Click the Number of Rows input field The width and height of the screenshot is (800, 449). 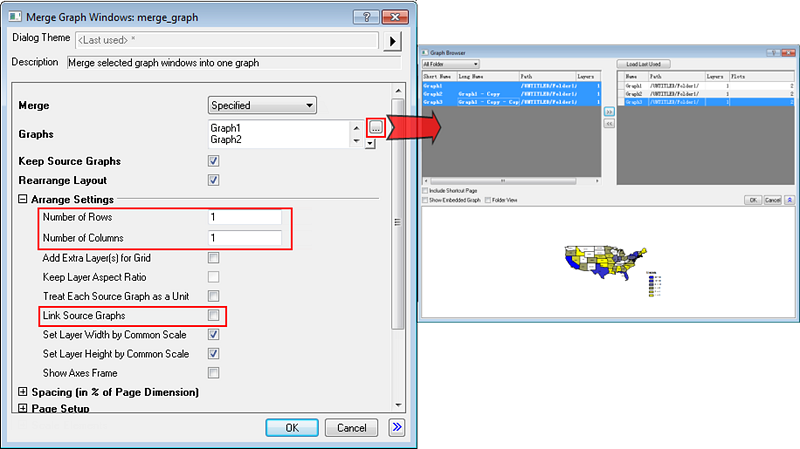[245, 218]
